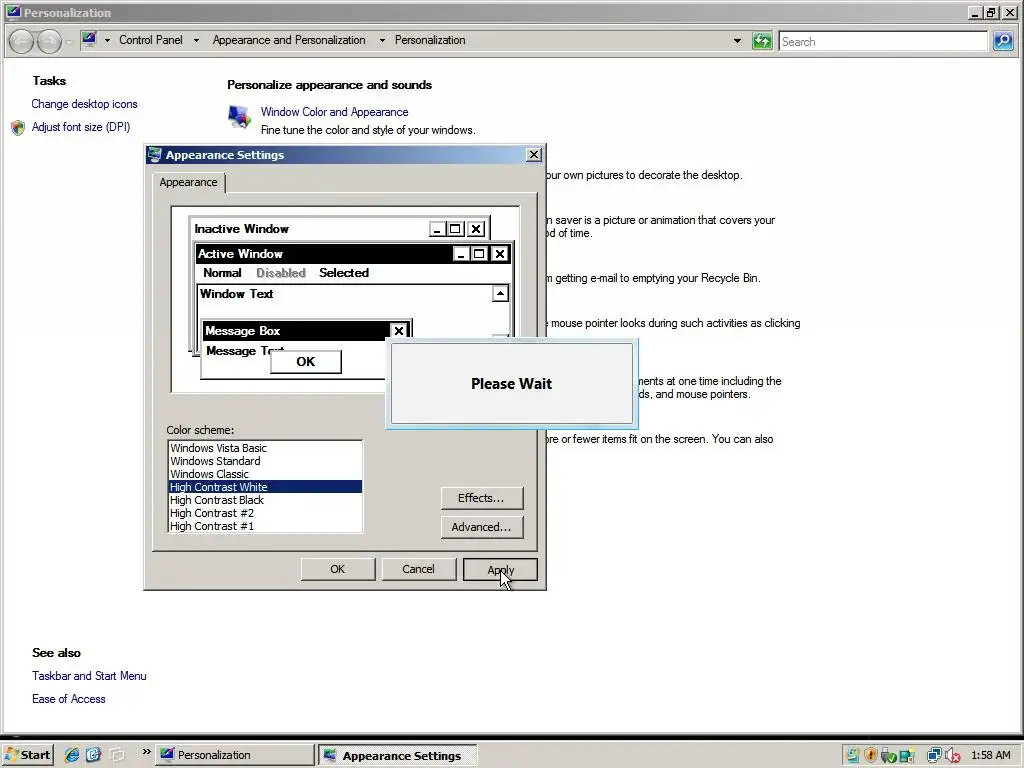
Task: Expand the arrow before Control Panel breadcrumb
Action: 107,40
